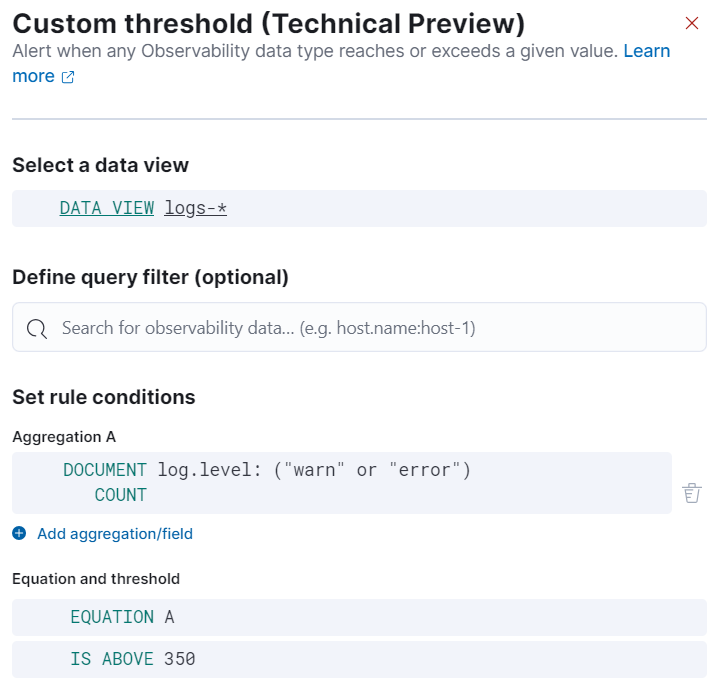Focus the observability data search field

tap(370, 328)
